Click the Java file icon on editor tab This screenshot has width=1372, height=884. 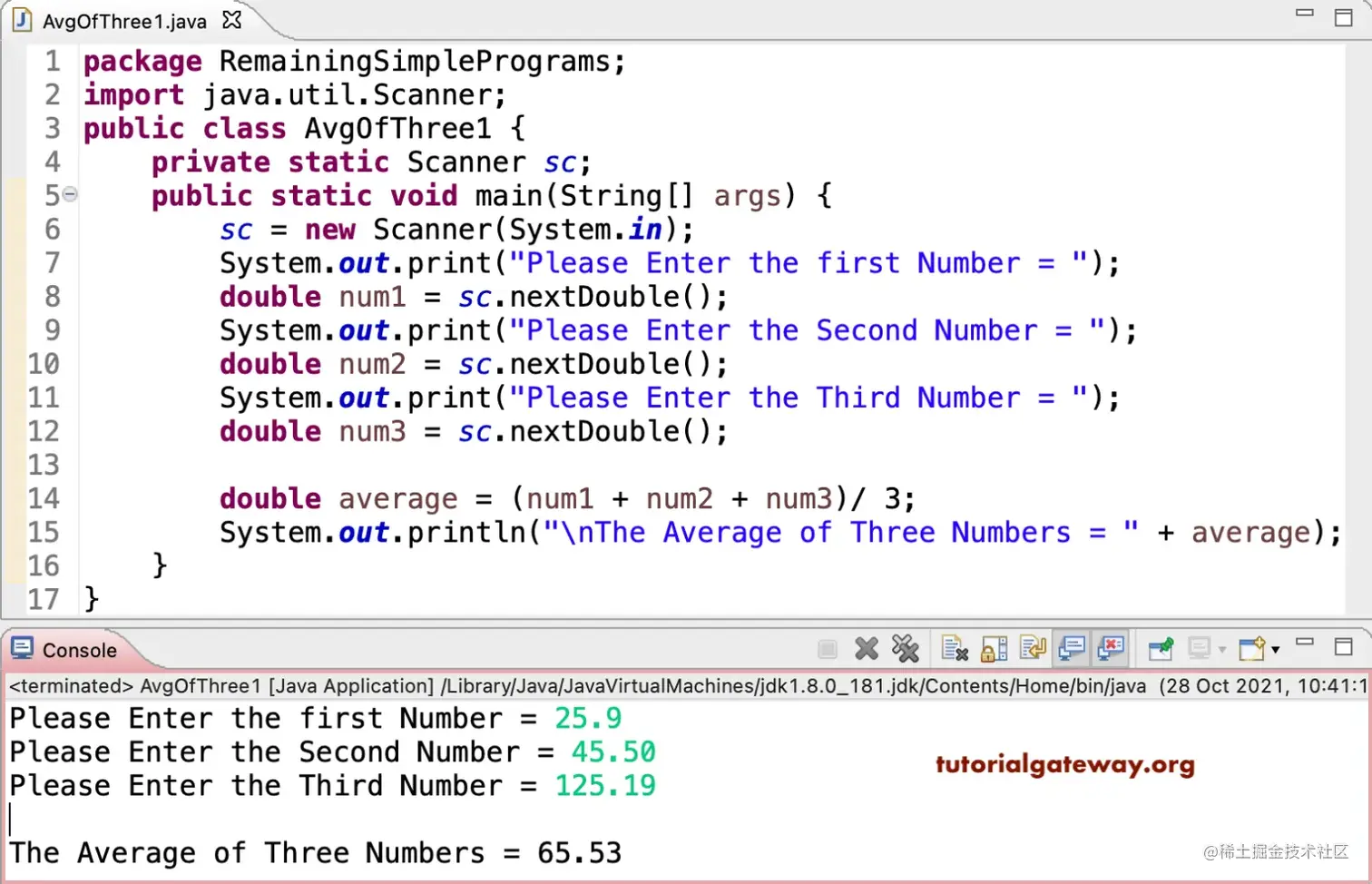[x=22, y=20]
